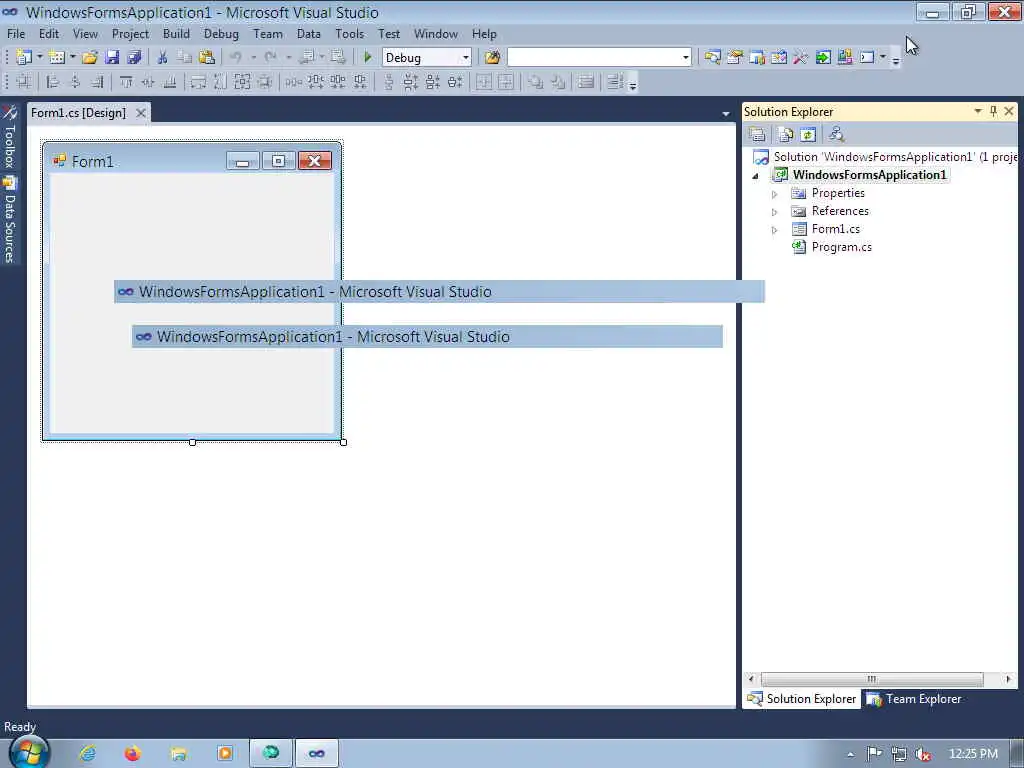
Task: Toggle Show All Files in Solution Explorer
Action: click(x=786, y=135)
